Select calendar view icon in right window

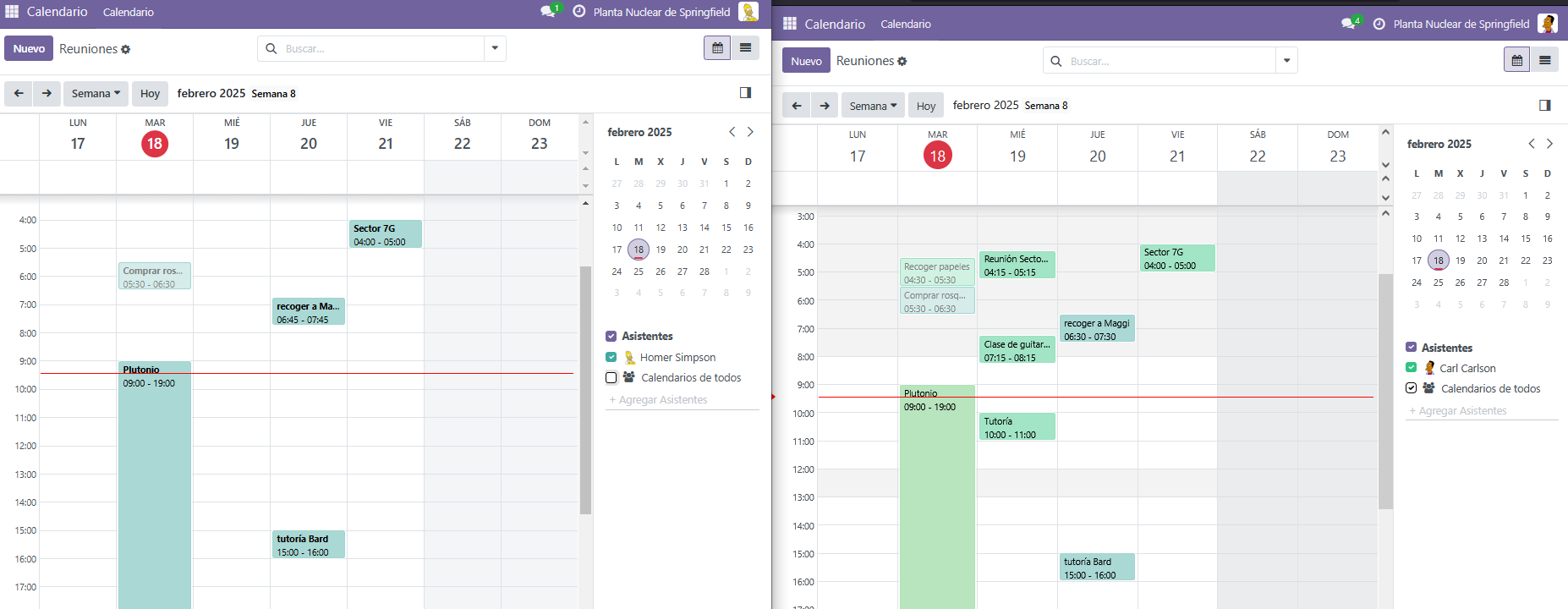coord(1516,60)
